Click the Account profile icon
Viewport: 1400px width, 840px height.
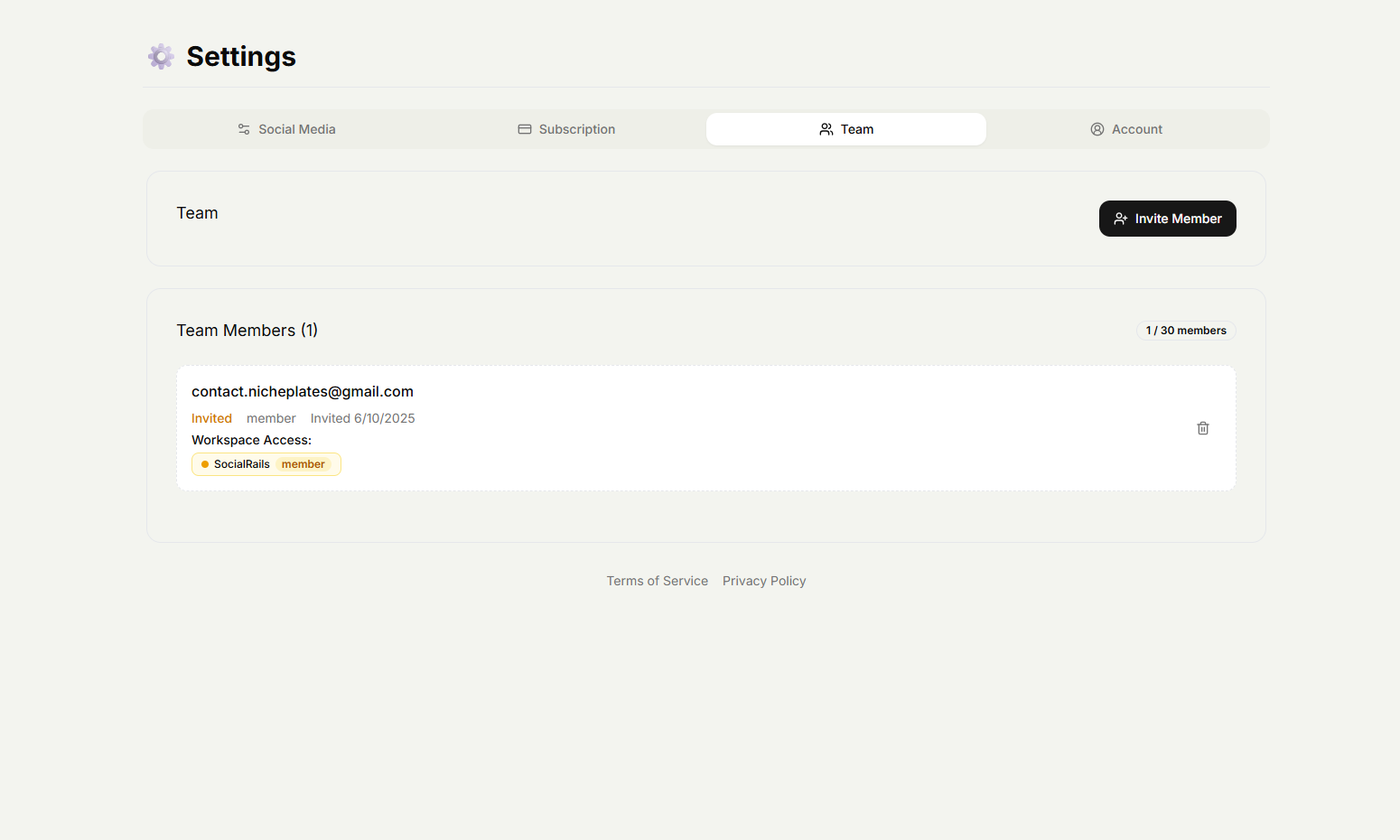click(1097, 129)
